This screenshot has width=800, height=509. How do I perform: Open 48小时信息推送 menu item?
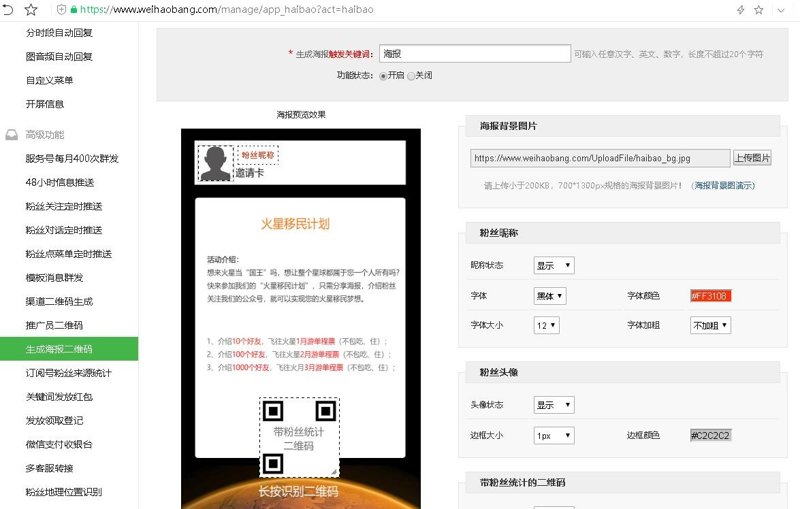coord(60,183)
